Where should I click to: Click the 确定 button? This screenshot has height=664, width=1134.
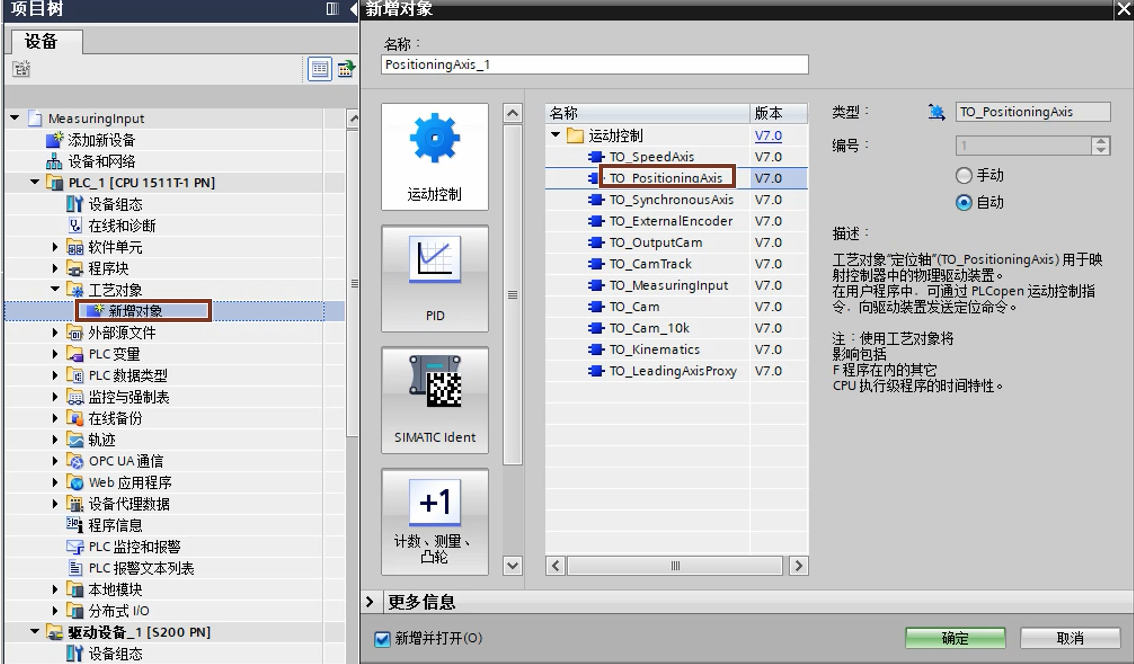tap(954, 638)
